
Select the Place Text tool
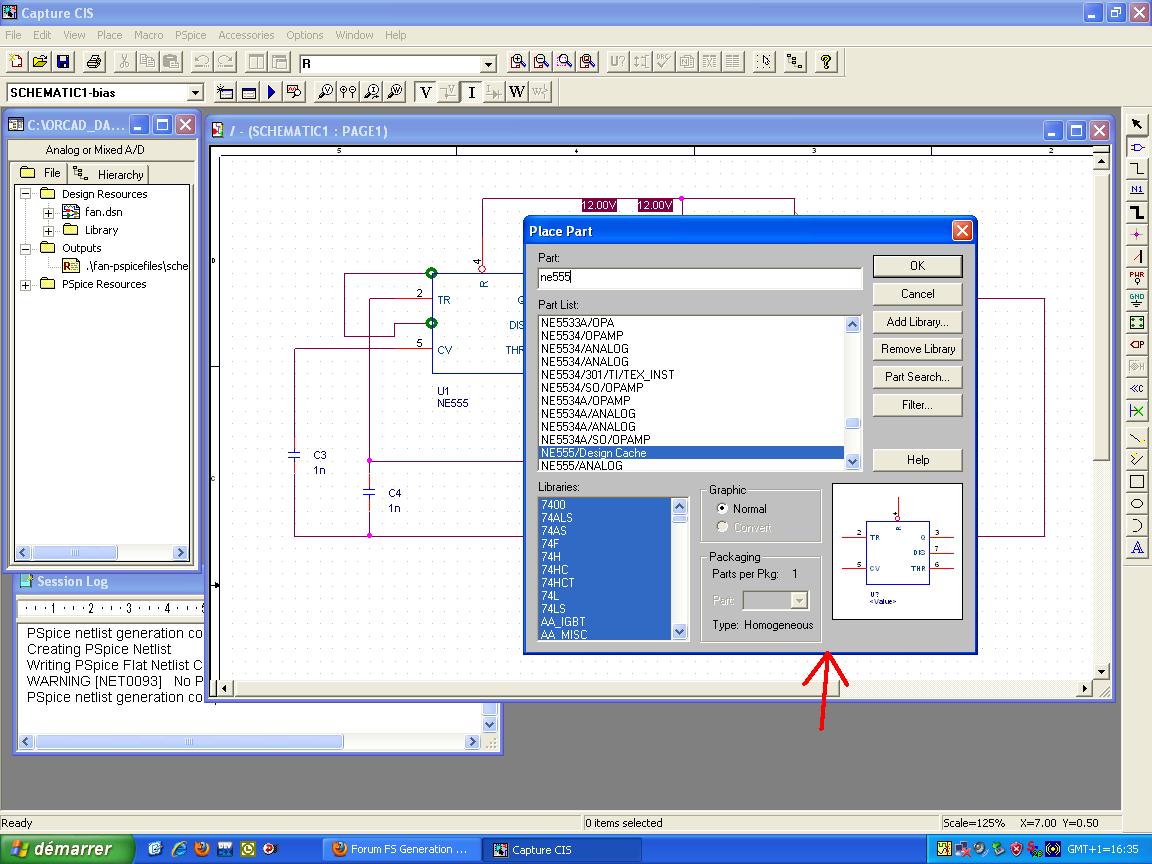click(x=1137, y=548)
